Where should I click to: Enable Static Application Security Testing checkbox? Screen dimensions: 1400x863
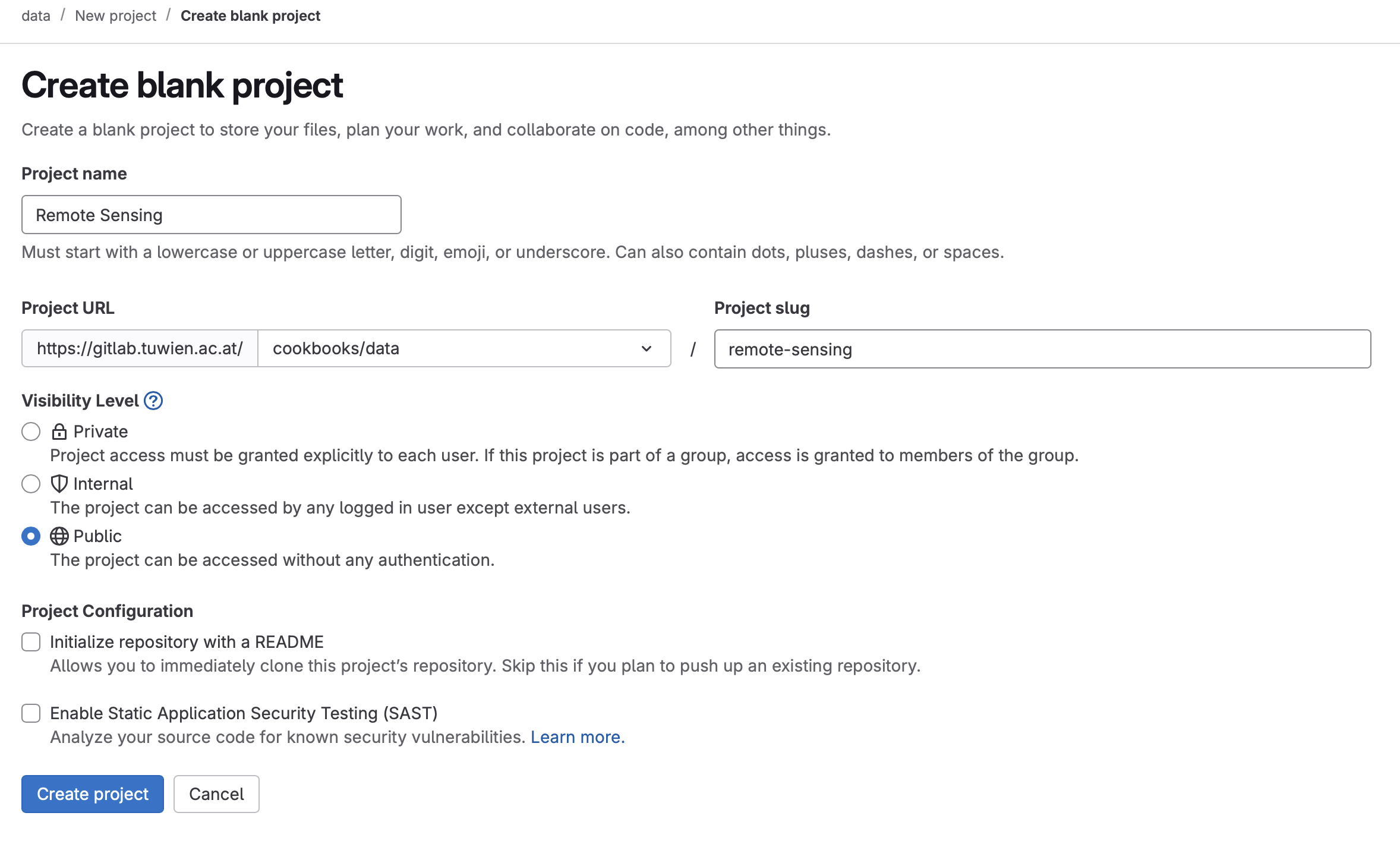31,713
